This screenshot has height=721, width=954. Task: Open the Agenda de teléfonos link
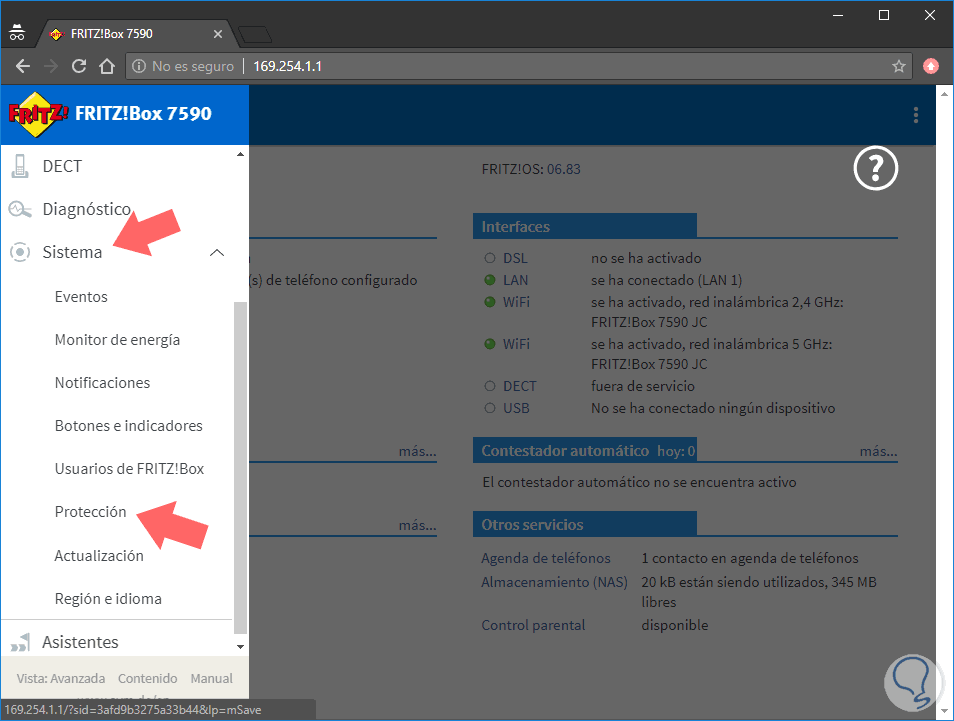click(x=546, y=558)
